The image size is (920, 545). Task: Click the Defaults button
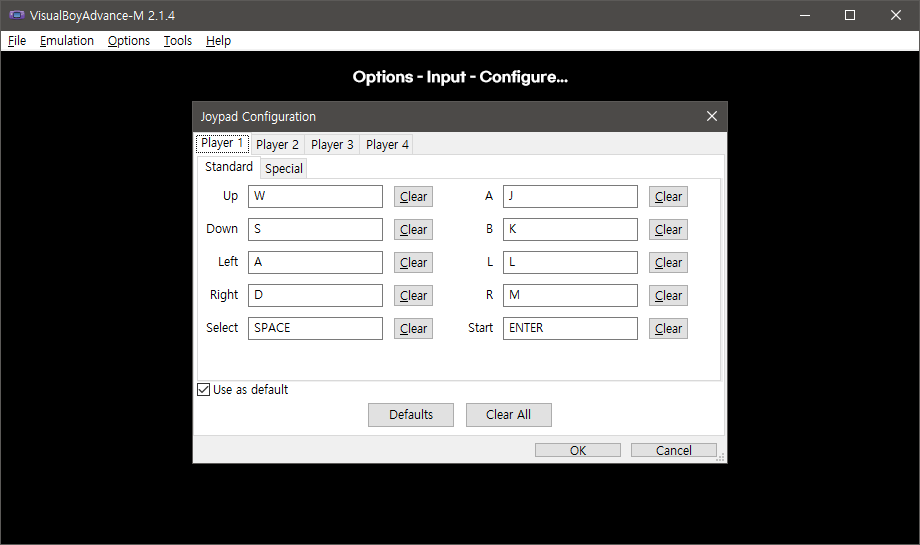tap(411, 415)
